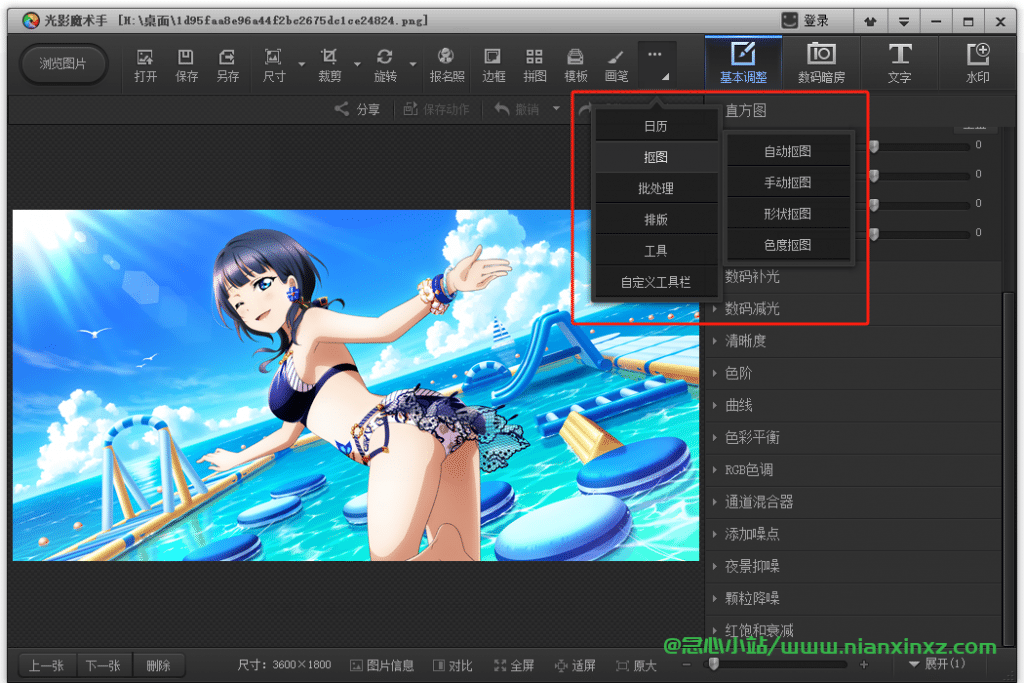Screen dimensions: 1024x683
Task: Open 图片信息 image info
Action: pyautogui.click(x=382, y=665)
